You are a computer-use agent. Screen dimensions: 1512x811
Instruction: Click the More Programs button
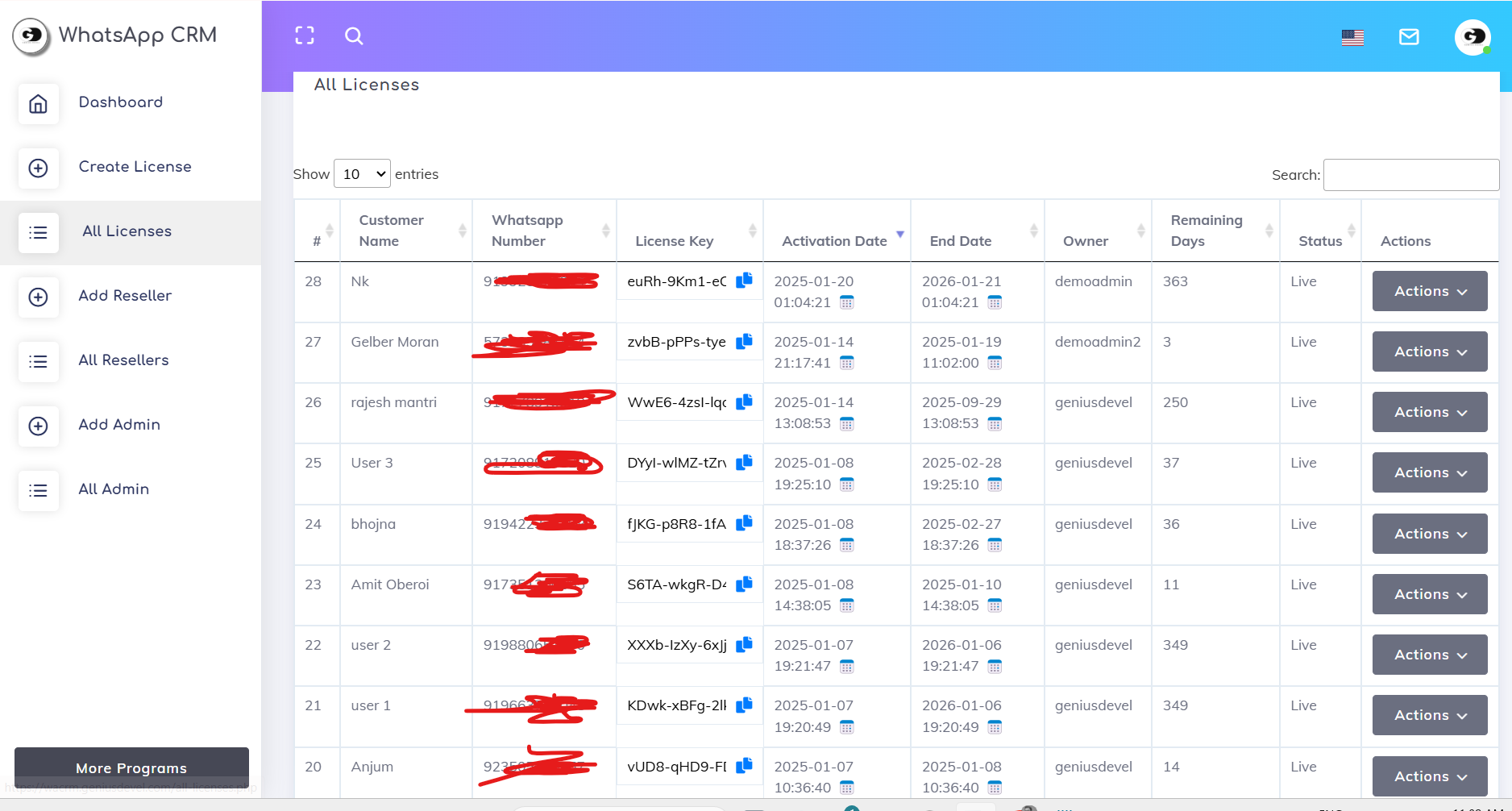131,767
